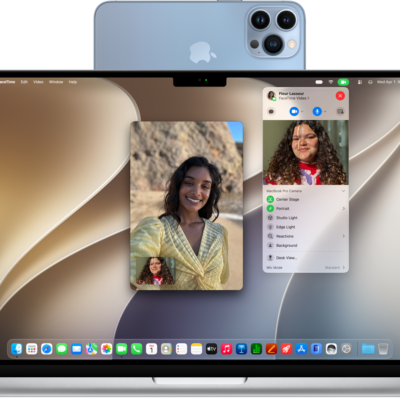Click the self-view thumbnail in FaceTime window

tap(155, 271)
